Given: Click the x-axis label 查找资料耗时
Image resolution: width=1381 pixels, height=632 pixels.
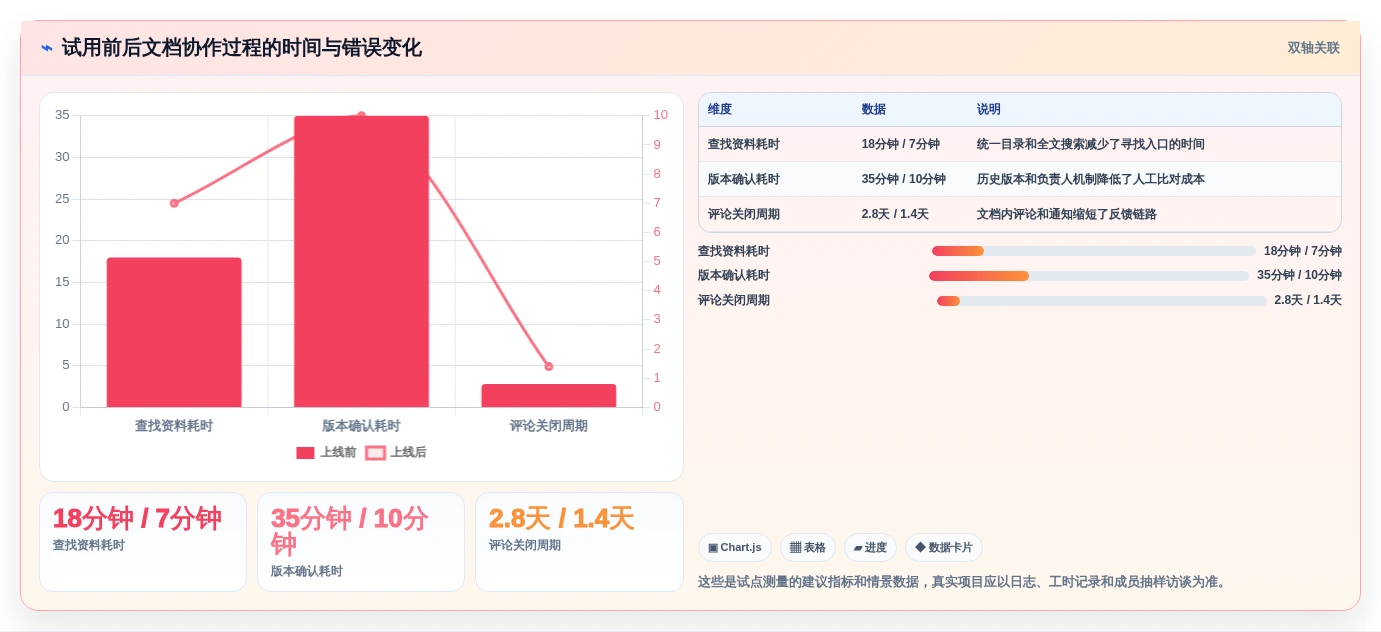Looking at the screenshot, I should coord(174,426).
